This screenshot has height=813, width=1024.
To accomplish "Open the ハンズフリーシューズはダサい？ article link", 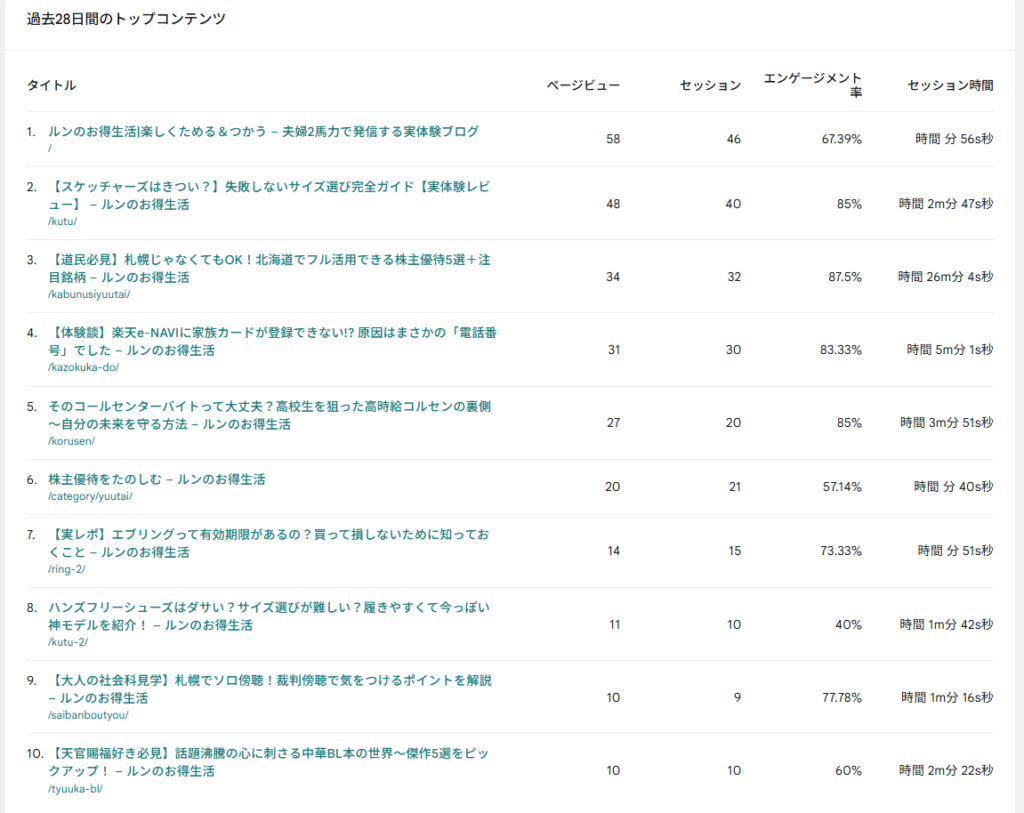I will [x=272, y=616].
